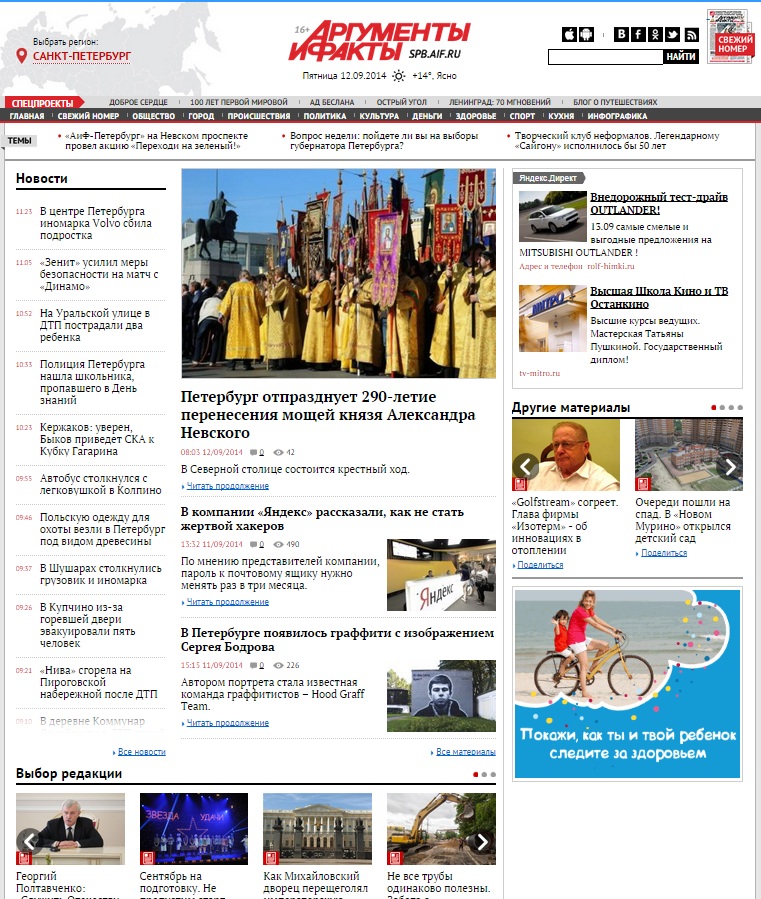Click views eye icon under Яндекс article
Viewport: 761px width, 899px height.
click(x=278, y=544)
